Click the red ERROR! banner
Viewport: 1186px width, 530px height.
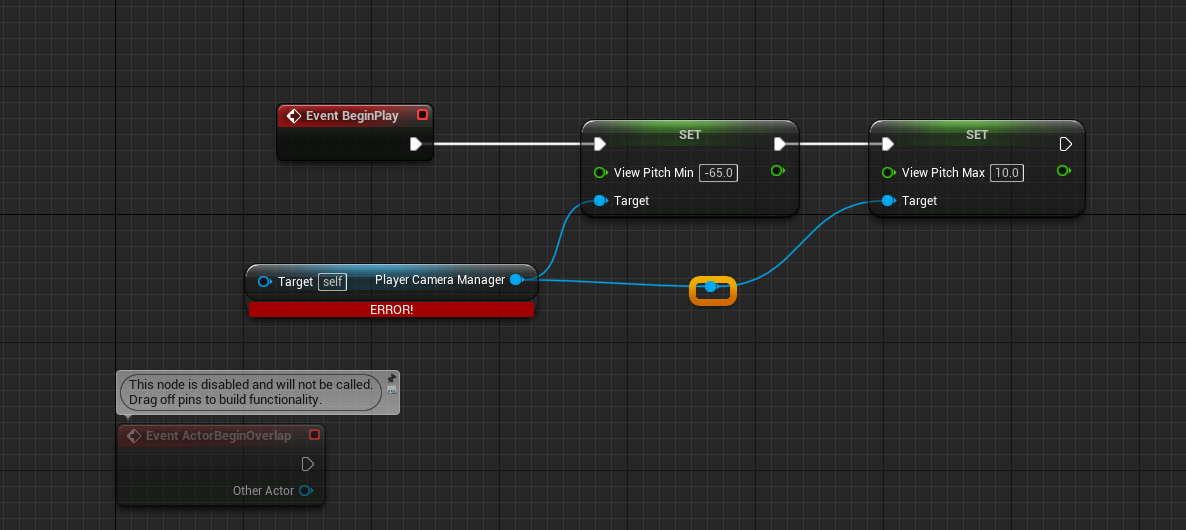(391, 309)
